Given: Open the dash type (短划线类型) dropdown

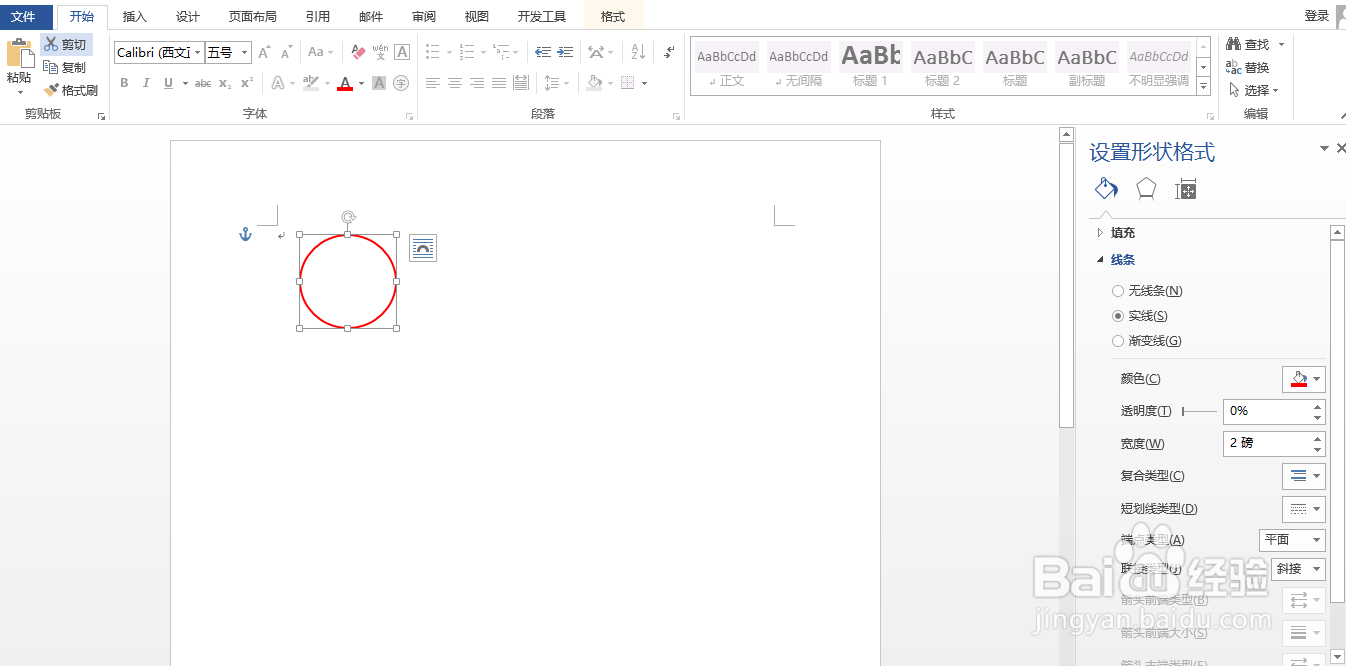Looking at the screenshot, I should (x=1304, y=509).
